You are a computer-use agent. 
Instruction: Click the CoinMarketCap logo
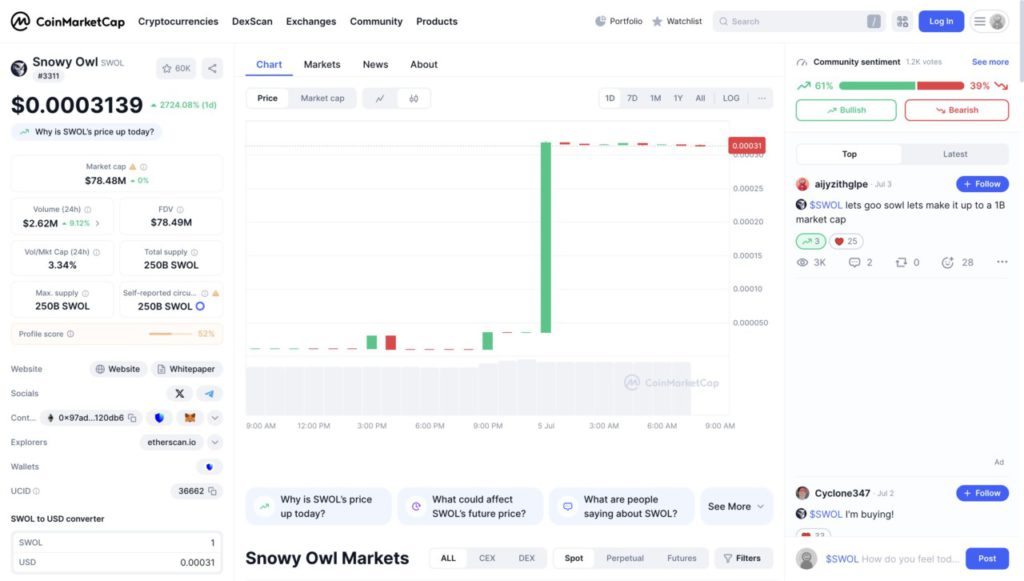(67, 22)
